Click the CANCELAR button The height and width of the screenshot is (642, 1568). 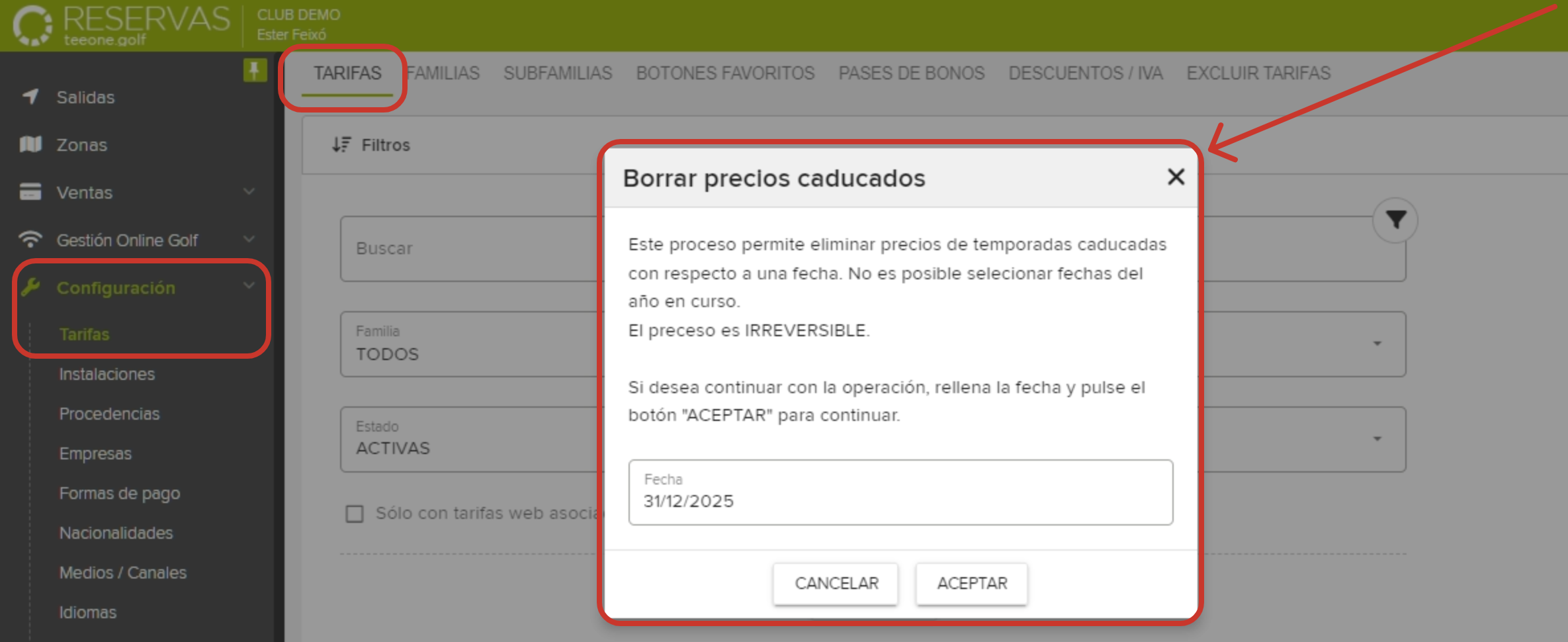click(836, 583)
